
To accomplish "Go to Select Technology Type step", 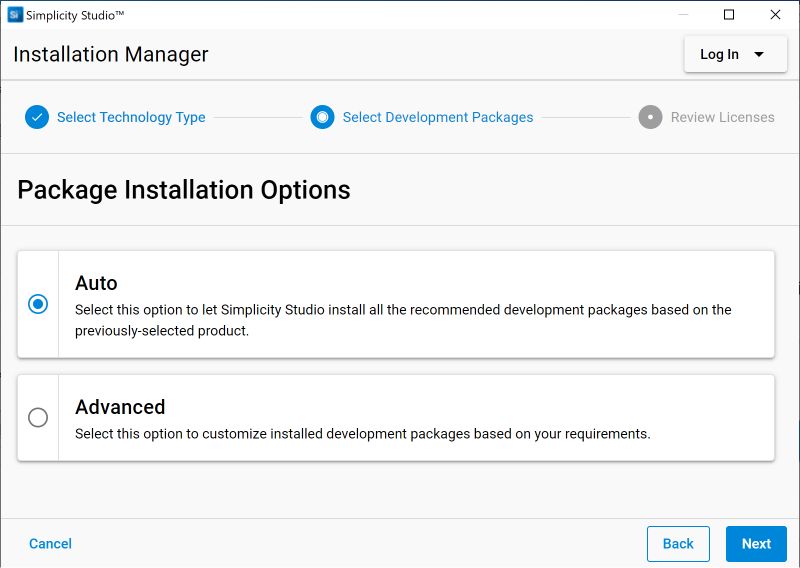I will pyautogui.click(x=131, y=117).
